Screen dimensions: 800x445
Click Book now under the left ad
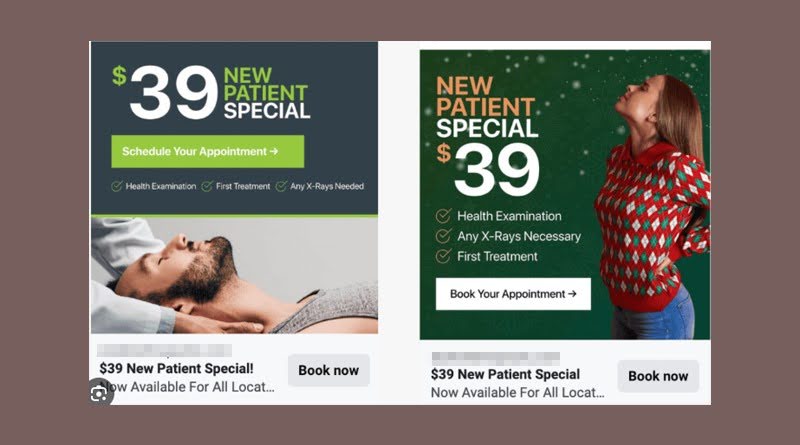tap(329, 370)
